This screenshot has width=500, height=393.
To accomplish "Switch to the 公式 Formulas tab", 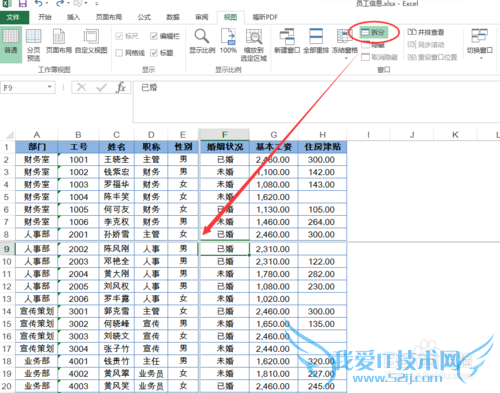I will [x=144, y=17].
